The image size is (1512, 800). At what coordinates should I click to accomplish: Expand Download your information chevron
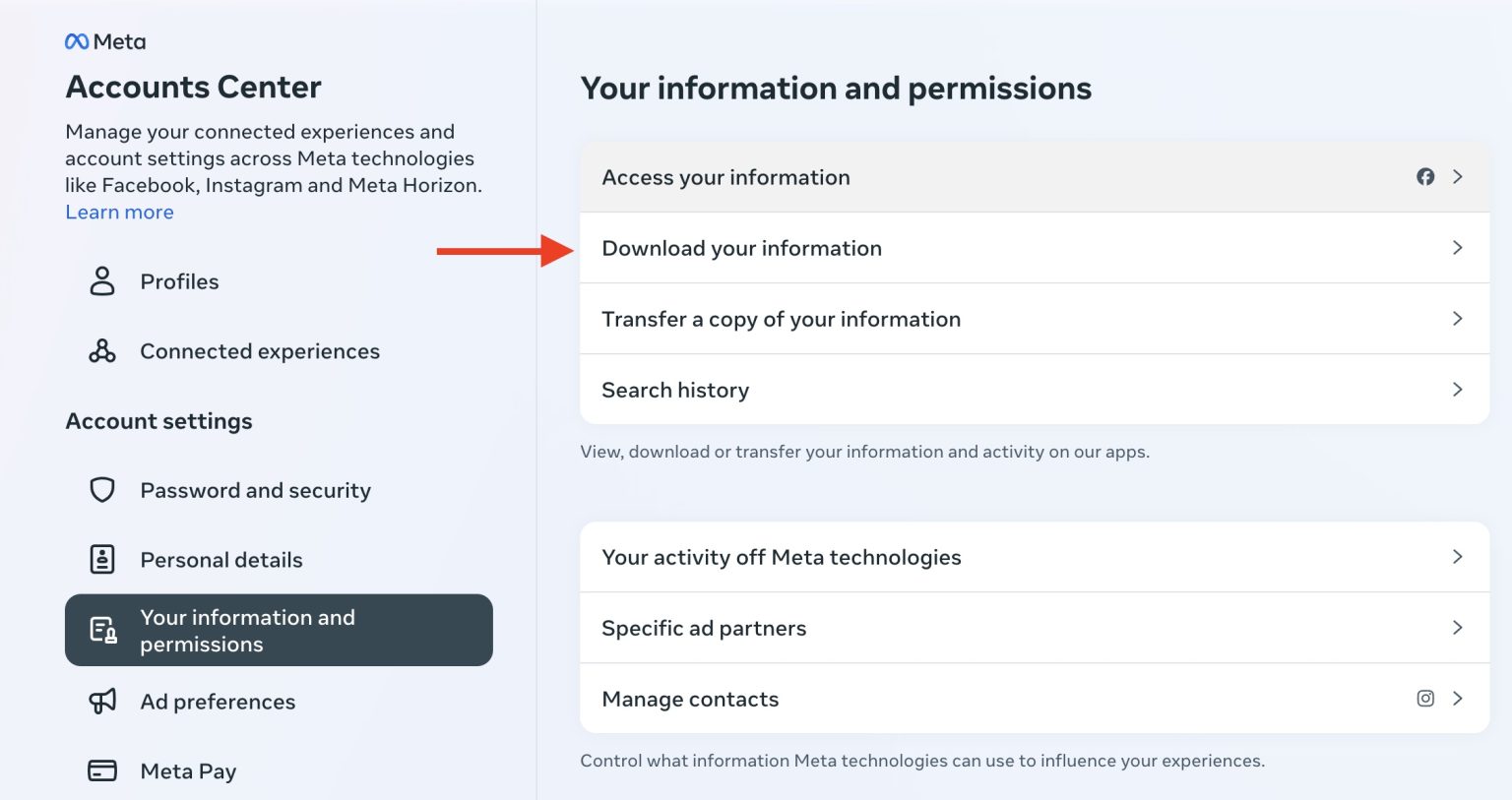[1458, 248]
